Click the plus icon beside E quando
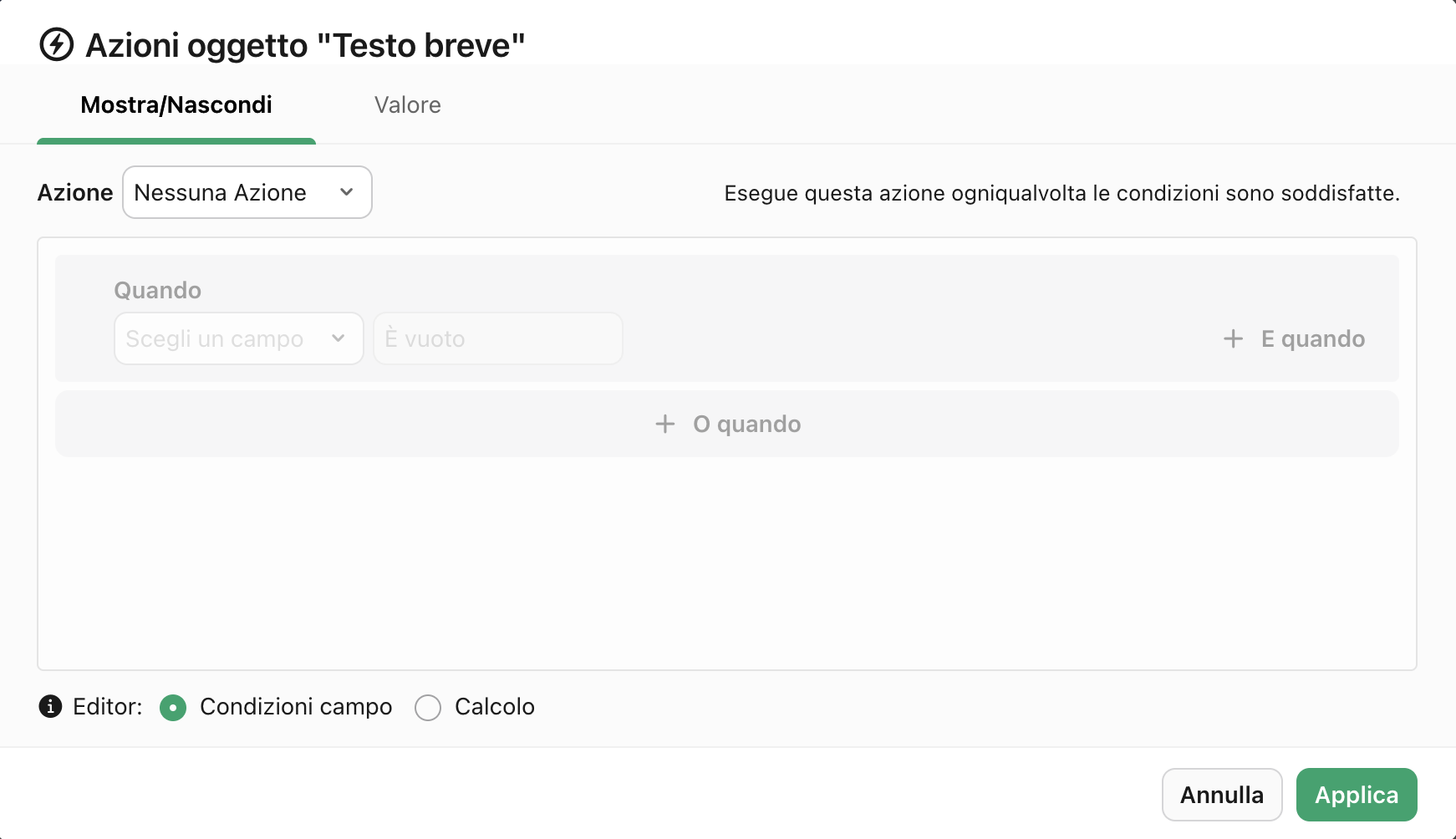 click(x=1234, y=338)
